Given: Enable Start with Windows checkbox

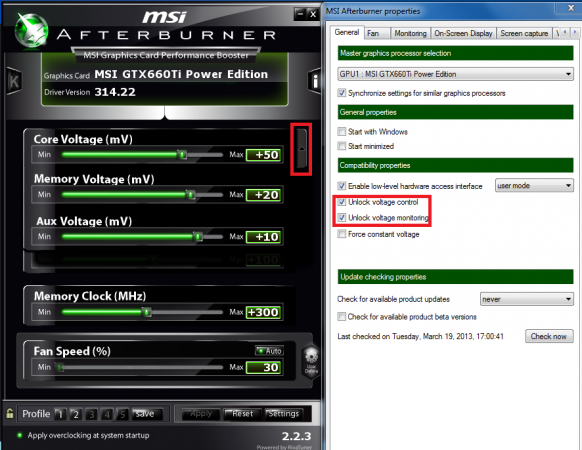Looking at the screenshot, I should pyautogui.click(x=341, y=131).
